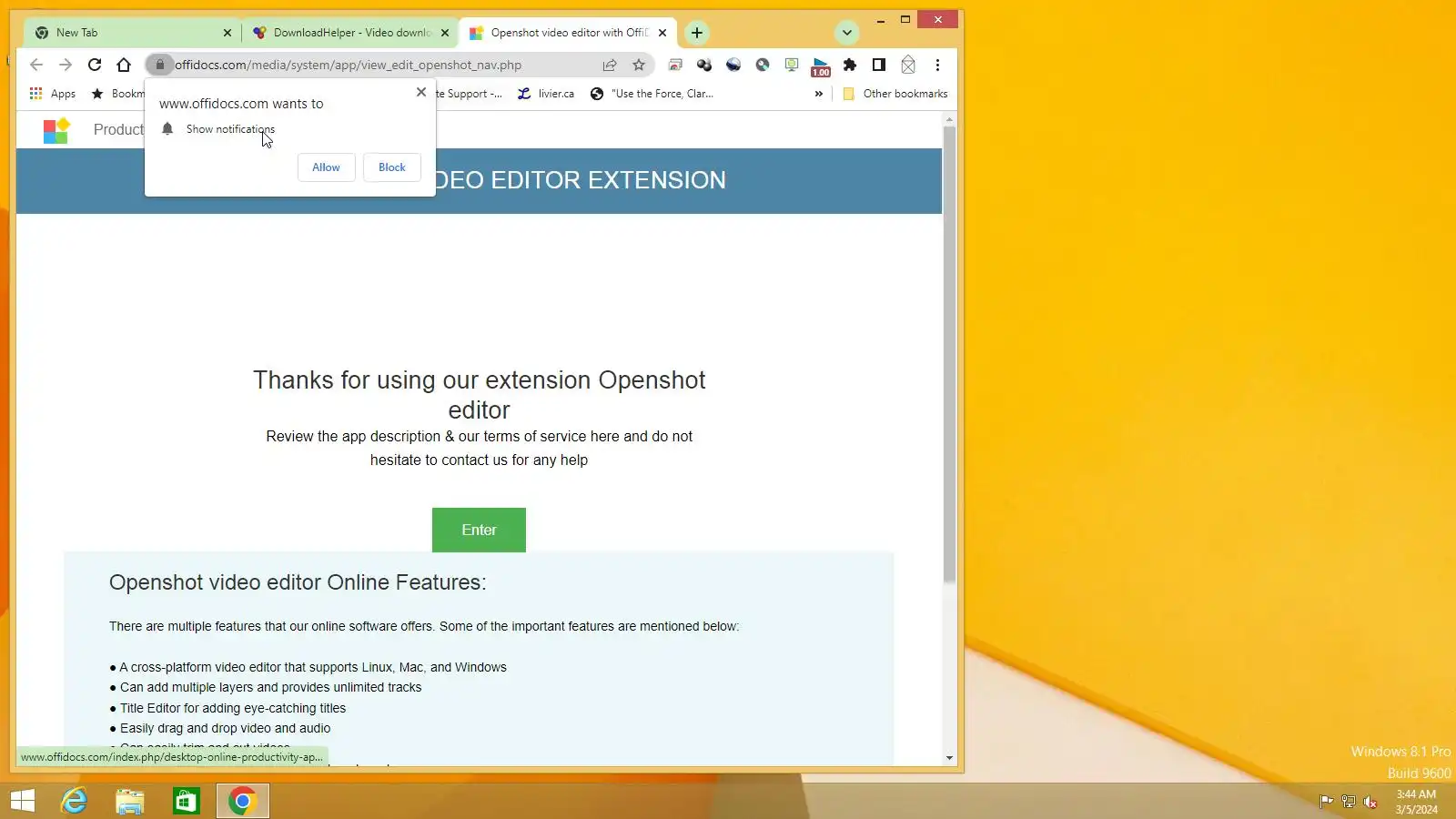The image size is (1456, 819).
Task: Click the Chrome taskbar button
Action: click(243, 801)
